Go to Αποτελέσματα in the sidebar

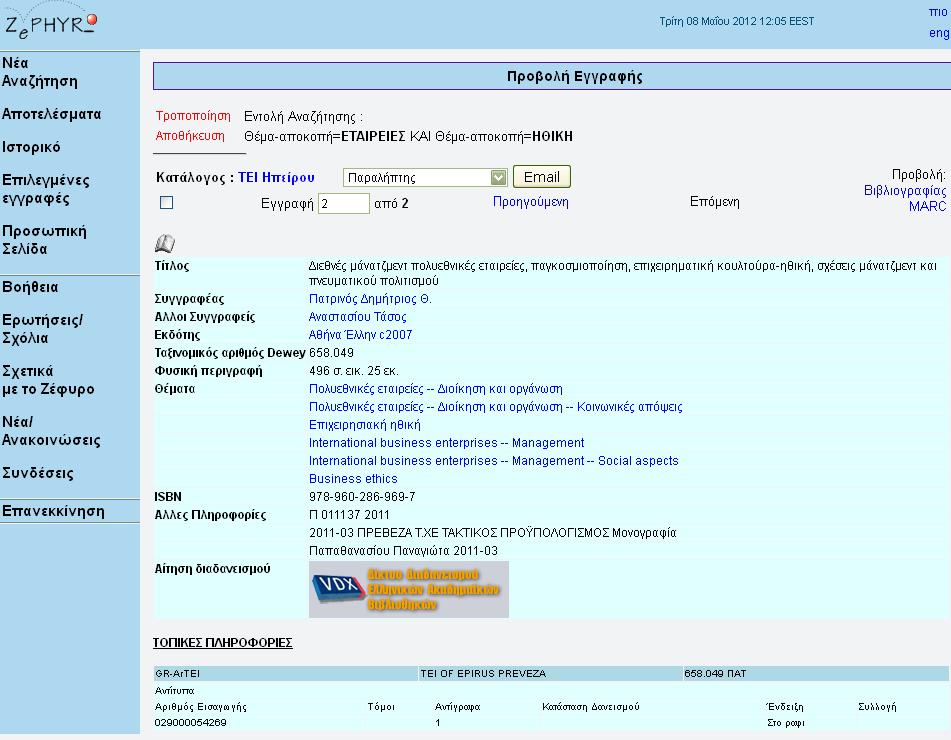click(52, 114)
